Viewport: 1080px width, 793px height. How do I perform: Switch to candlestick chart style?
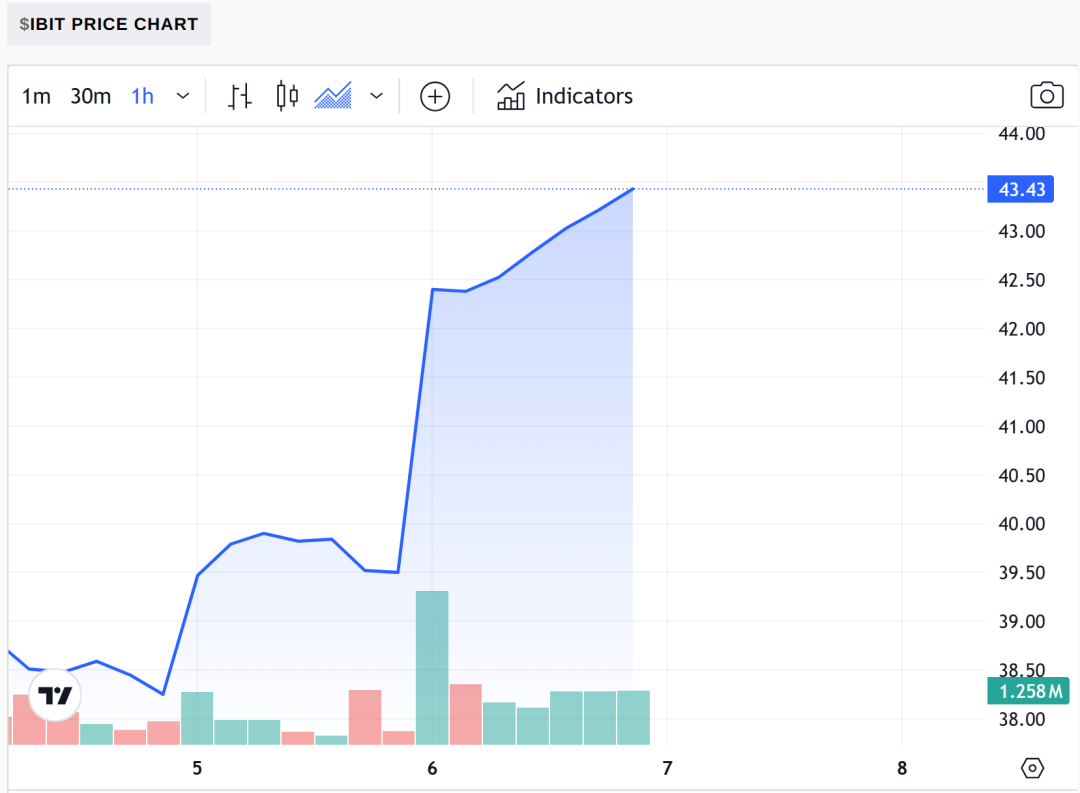tap(287, 96)
